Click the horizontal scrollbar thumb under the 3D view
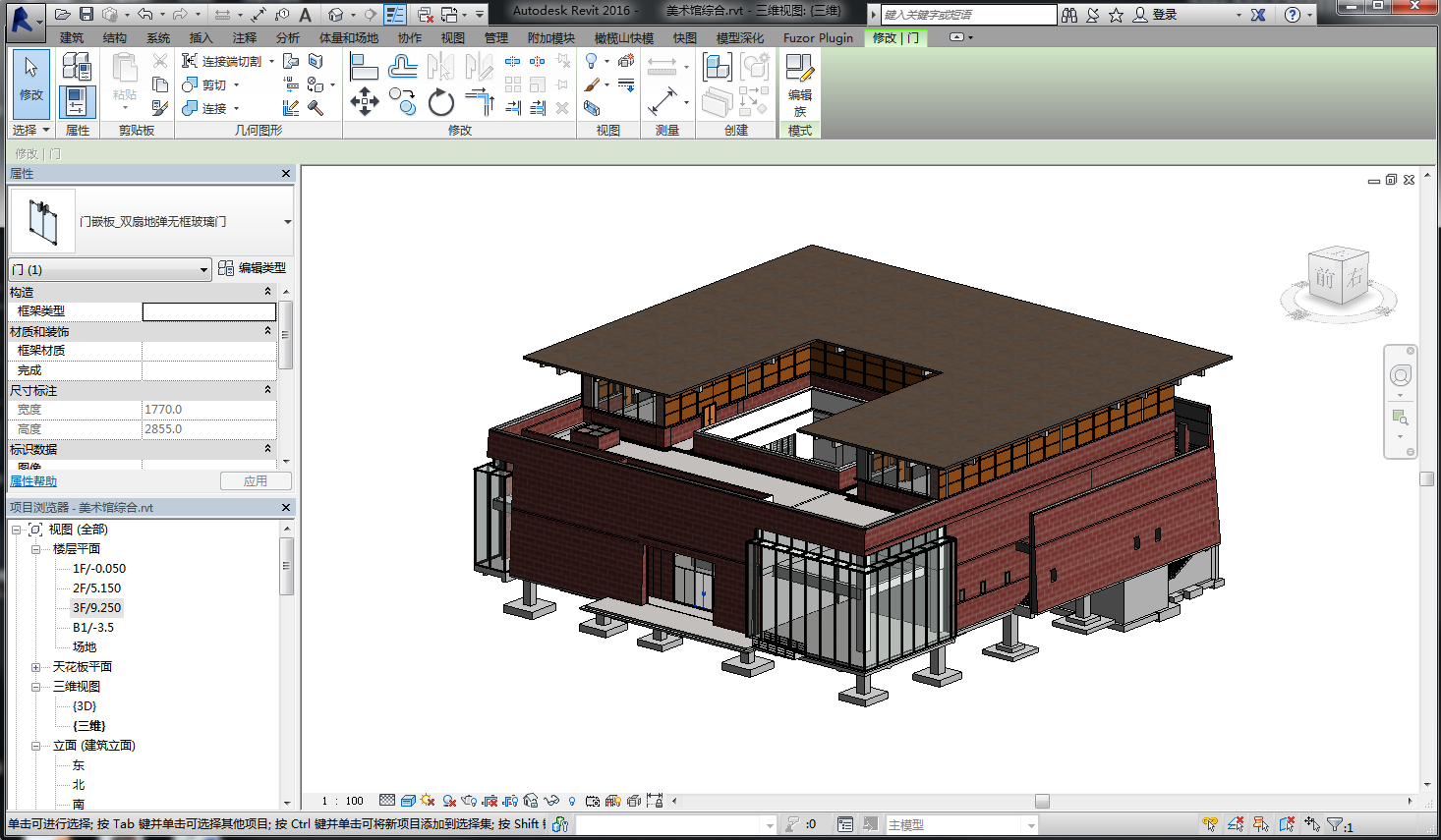The height and width of the screenshot is (840, 1441). [x=1042, y=801]
